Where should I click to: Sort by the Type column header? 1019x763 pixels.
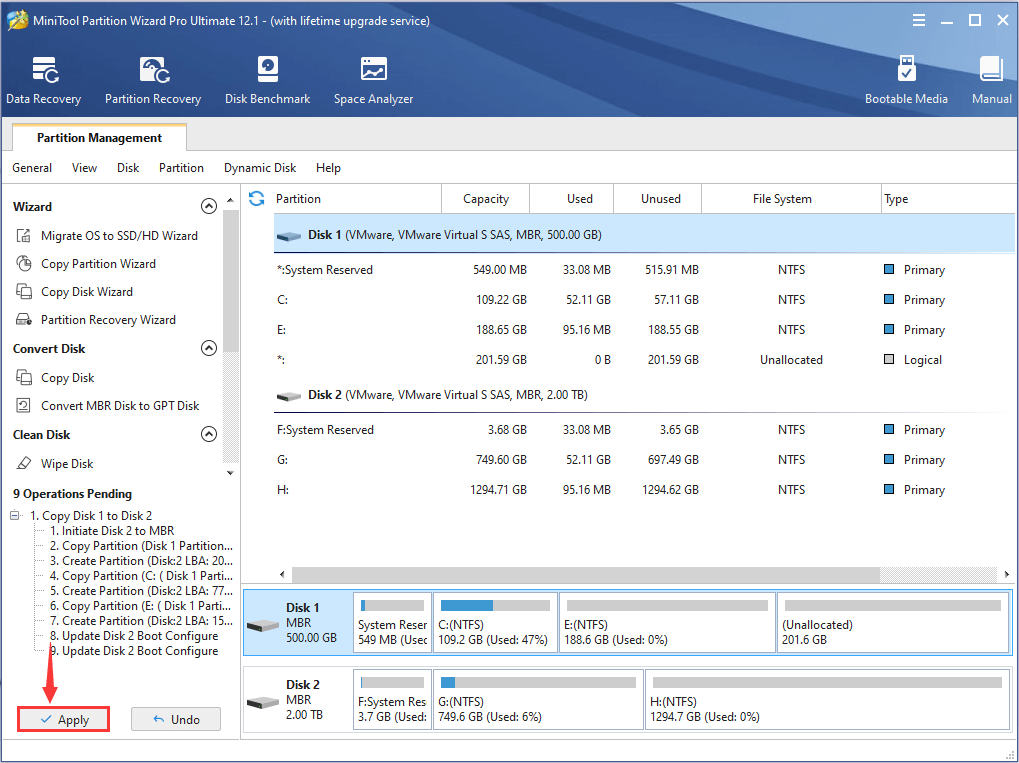[948, 199]
